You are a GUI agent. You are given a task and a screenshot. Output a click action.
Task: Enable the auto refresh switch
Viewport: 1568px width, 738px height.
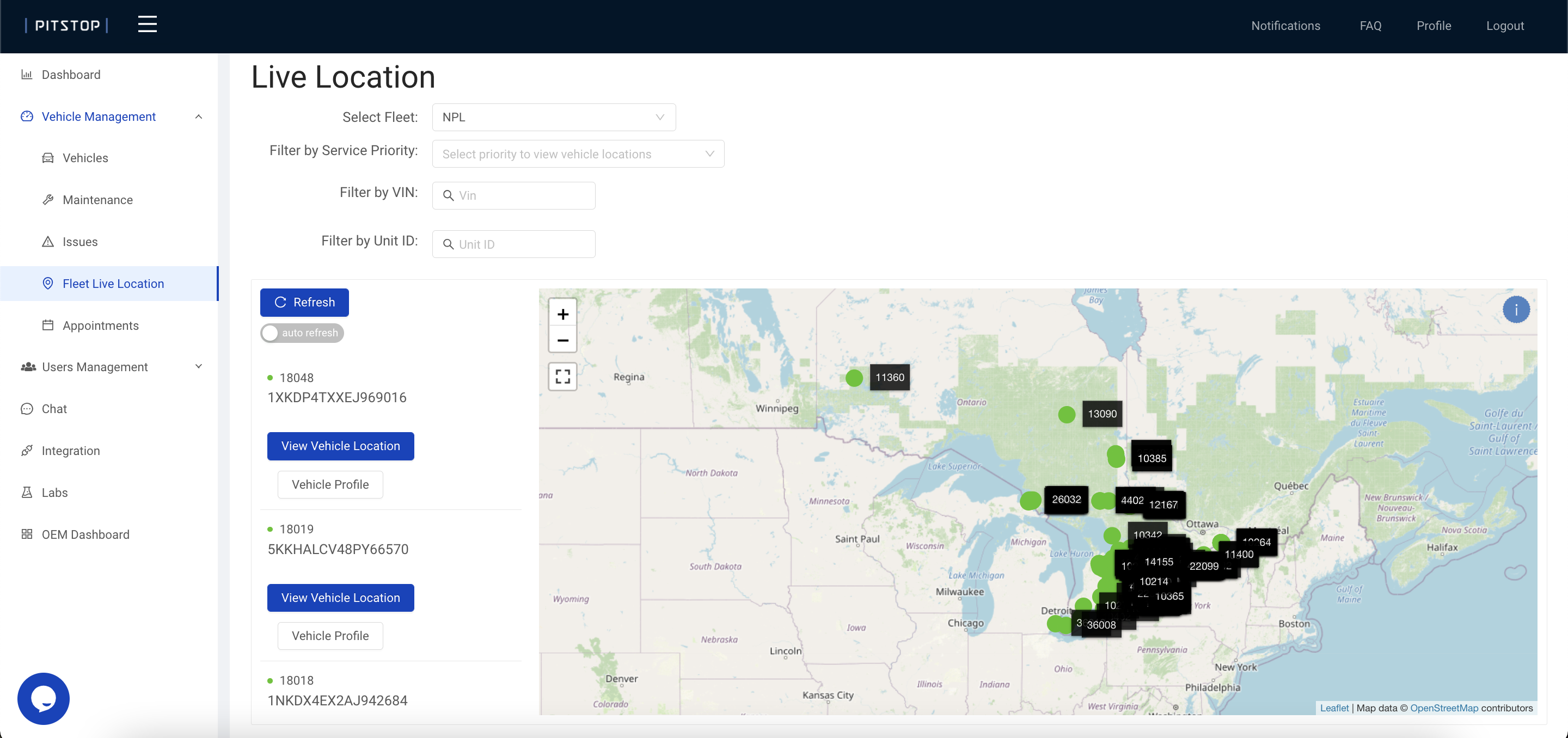coord(302,333)
